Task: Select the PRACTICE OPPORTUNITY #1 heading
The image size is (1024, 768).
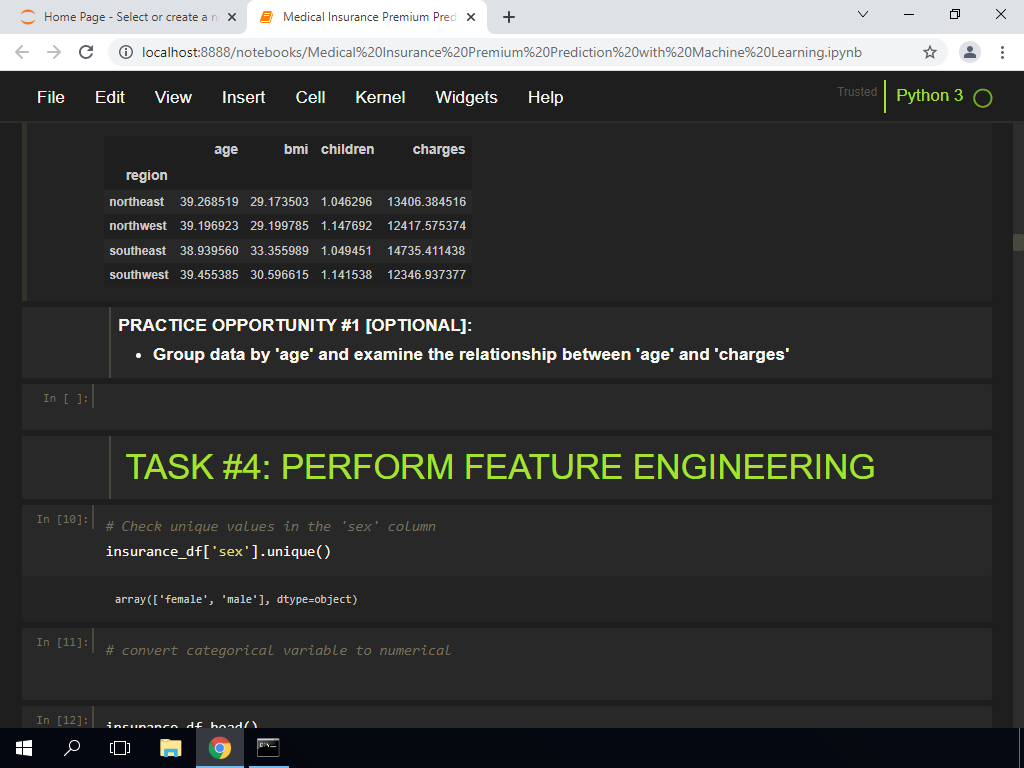Action: tap(295, 325)
